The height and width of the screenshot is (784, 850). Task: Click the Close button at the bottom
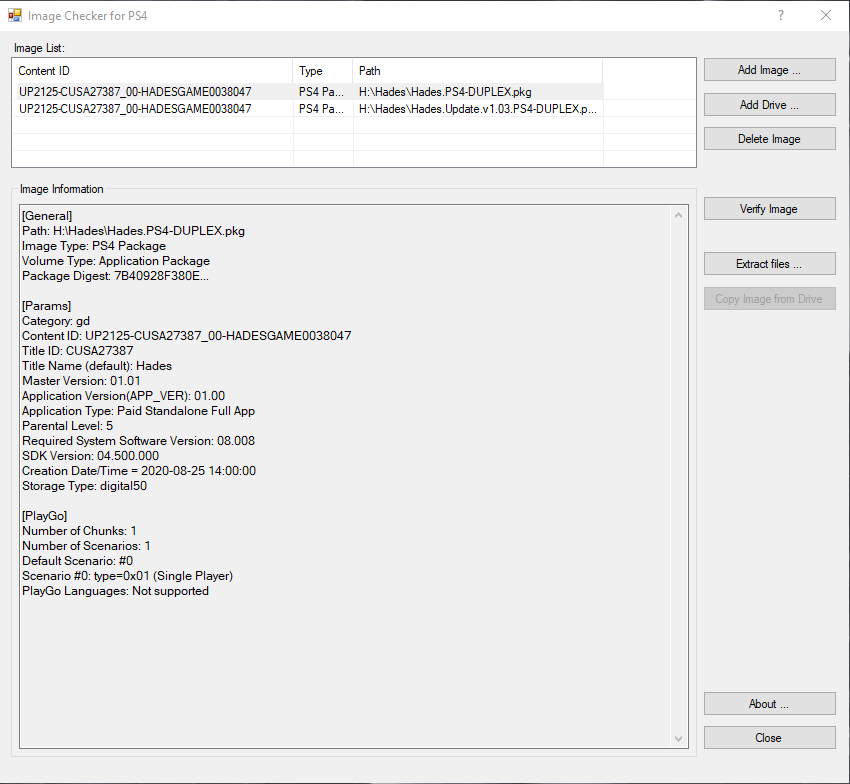(x=769, y=738)
